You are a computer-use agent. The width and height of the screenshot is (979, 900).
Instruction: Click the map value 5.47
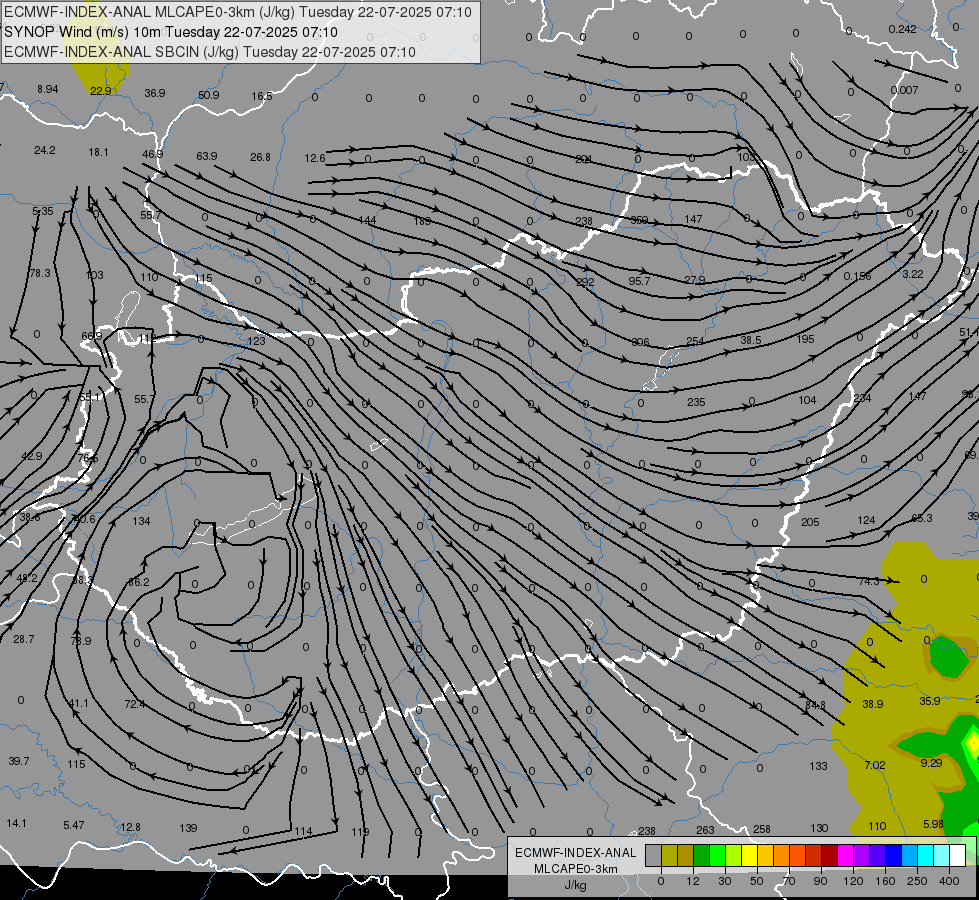click(x=74, y=825)
